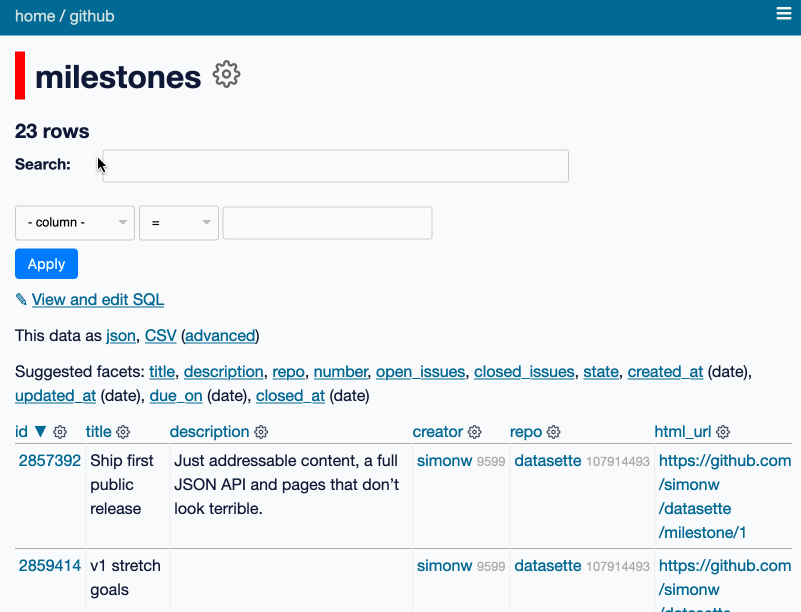Image resolution: width=801 pixels, height=612 pixels.
Task: Sort by description column header
Action: [x=209, y=432]
